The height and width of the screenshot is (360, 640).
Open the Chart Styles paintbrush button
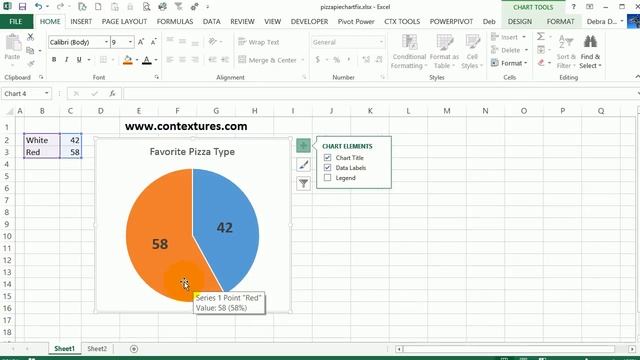tap(303, 164)
